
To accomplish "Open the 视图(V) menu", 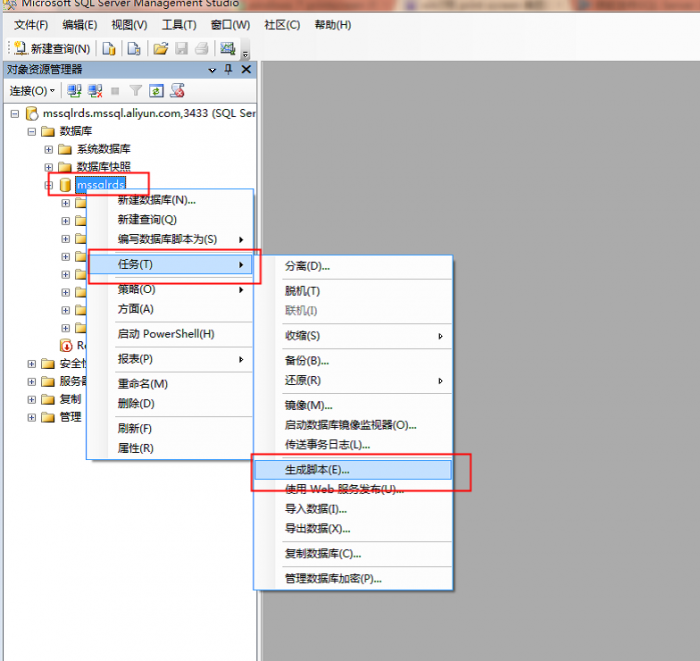I will click(129, 25).
